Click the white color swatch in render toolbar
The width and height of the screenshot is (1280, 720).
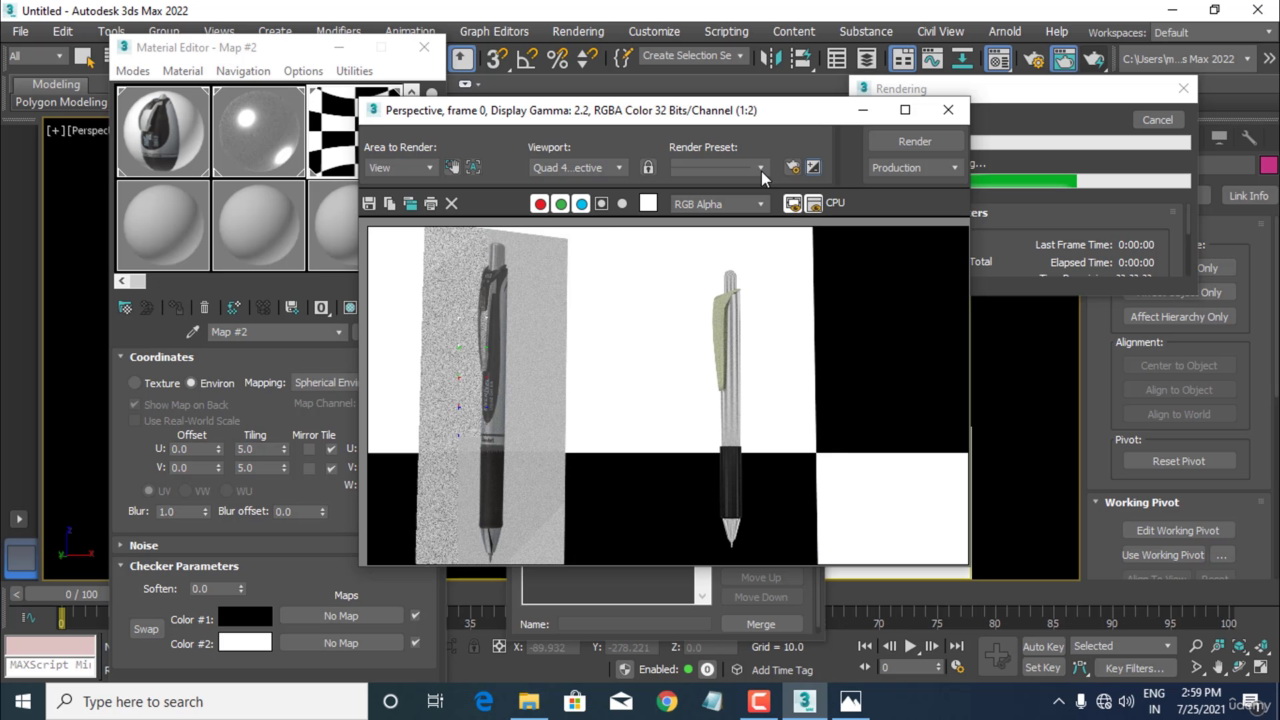click(x=648, y=203)
